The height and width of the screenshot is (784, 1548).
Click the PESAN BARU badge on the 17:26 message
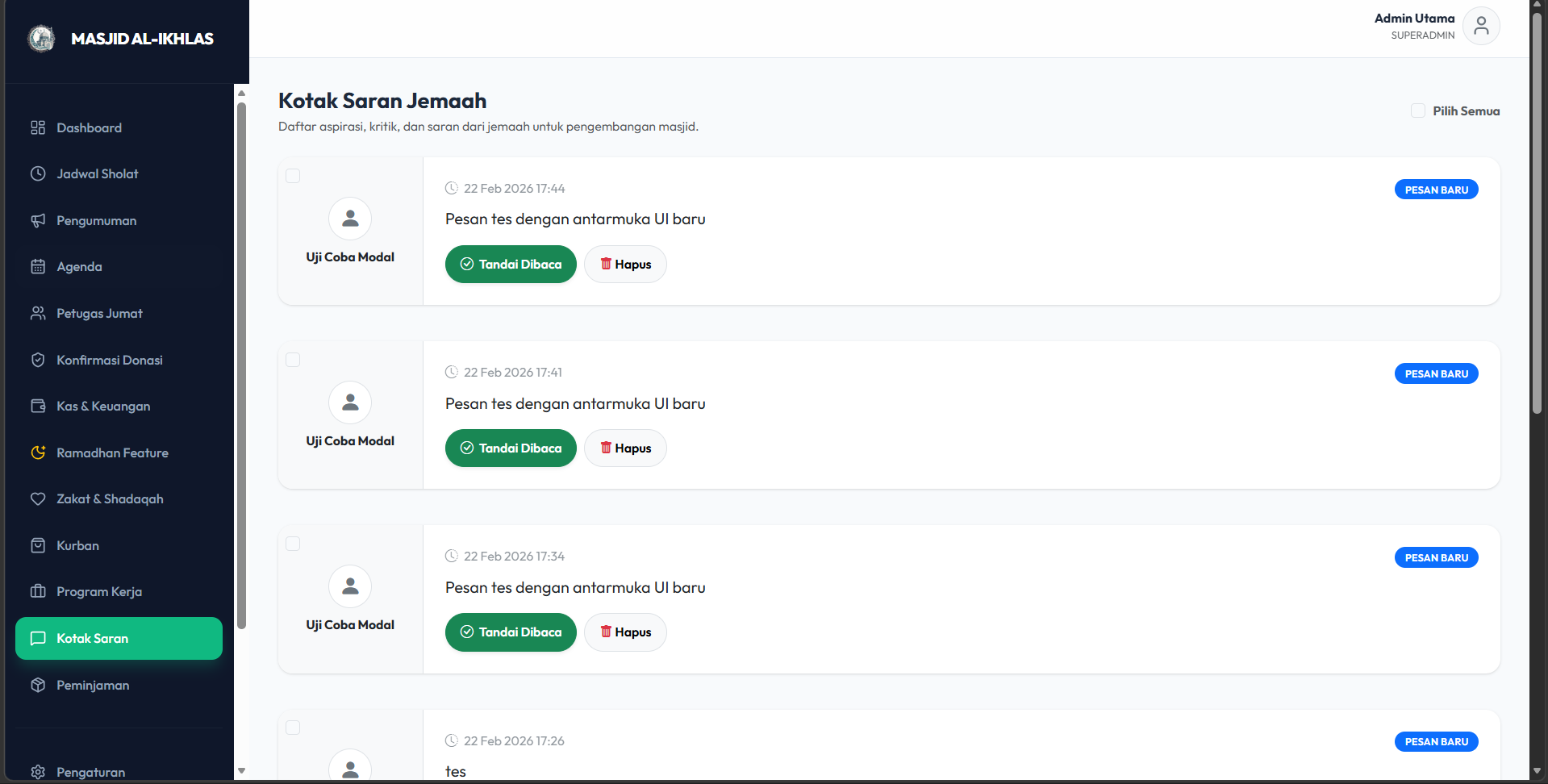point(1437,741)
